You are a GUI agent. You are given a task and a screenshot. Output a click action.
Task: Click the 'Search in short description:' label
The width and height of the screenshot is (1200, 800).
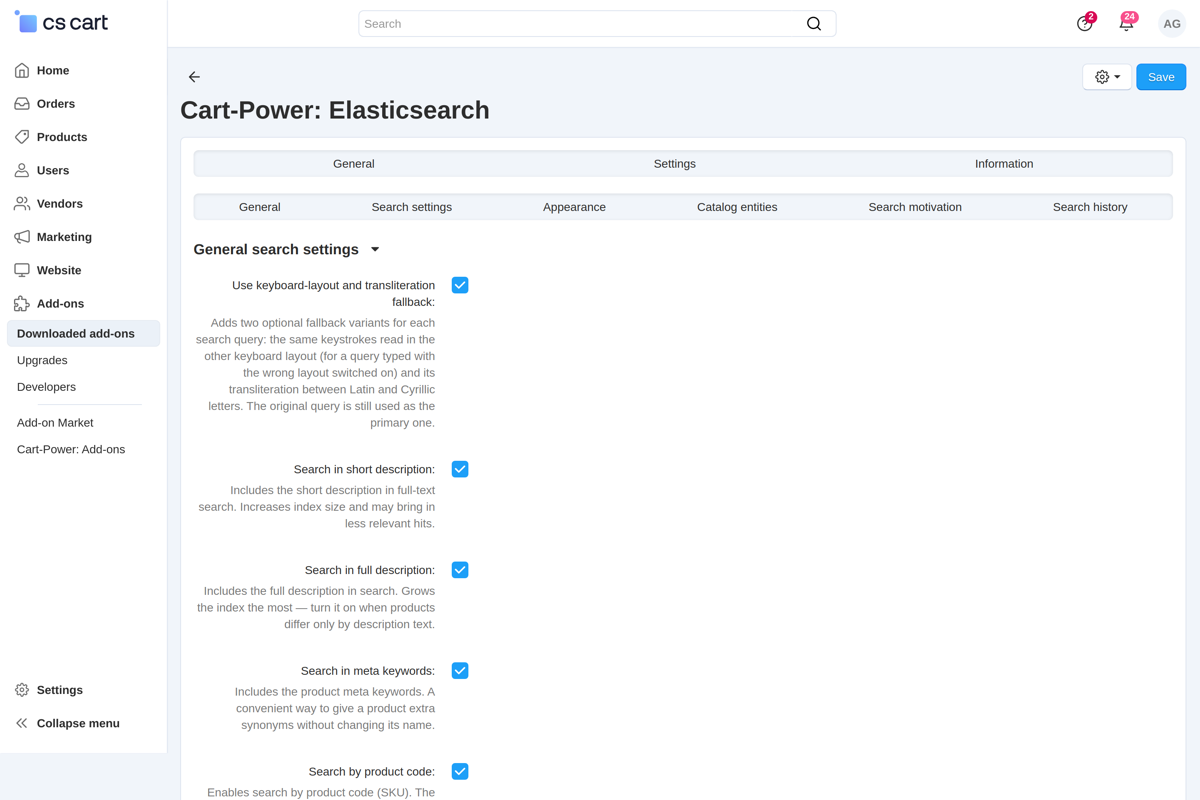point(364,469)
